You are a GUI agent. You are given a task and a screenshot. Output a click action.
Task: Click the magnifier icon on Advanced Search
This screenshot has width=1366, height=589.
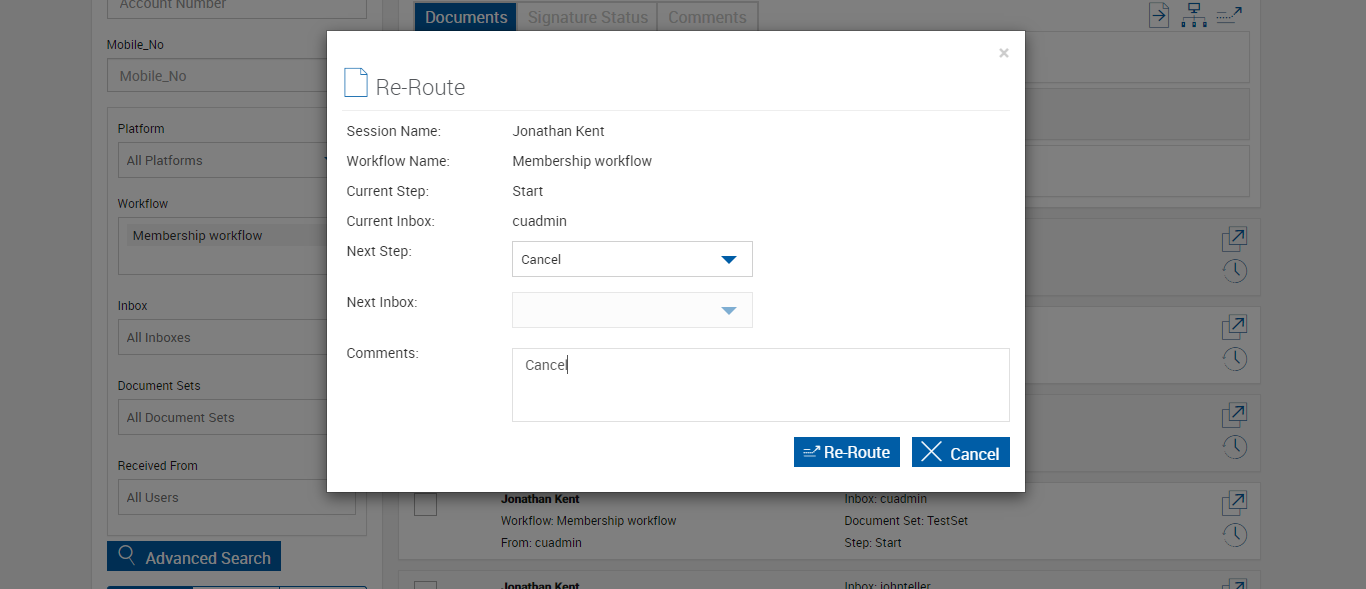click(127, 557)
